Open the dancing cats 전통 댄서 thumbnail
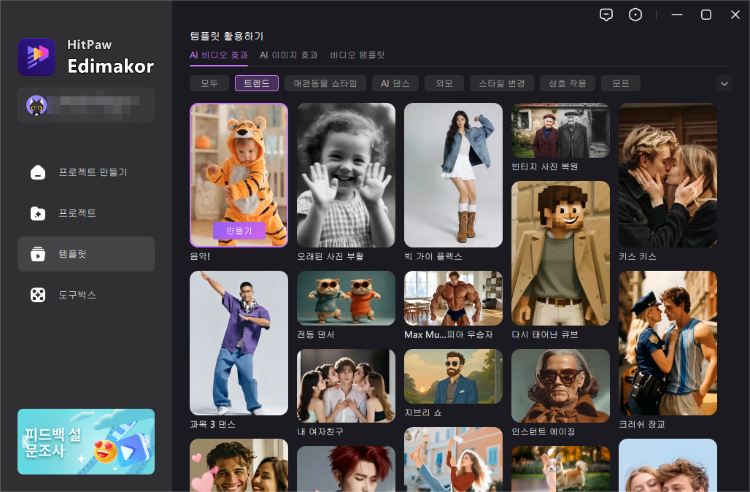Image resolution: width=750 pixels, height=492 pixels. tap(346, 298)
